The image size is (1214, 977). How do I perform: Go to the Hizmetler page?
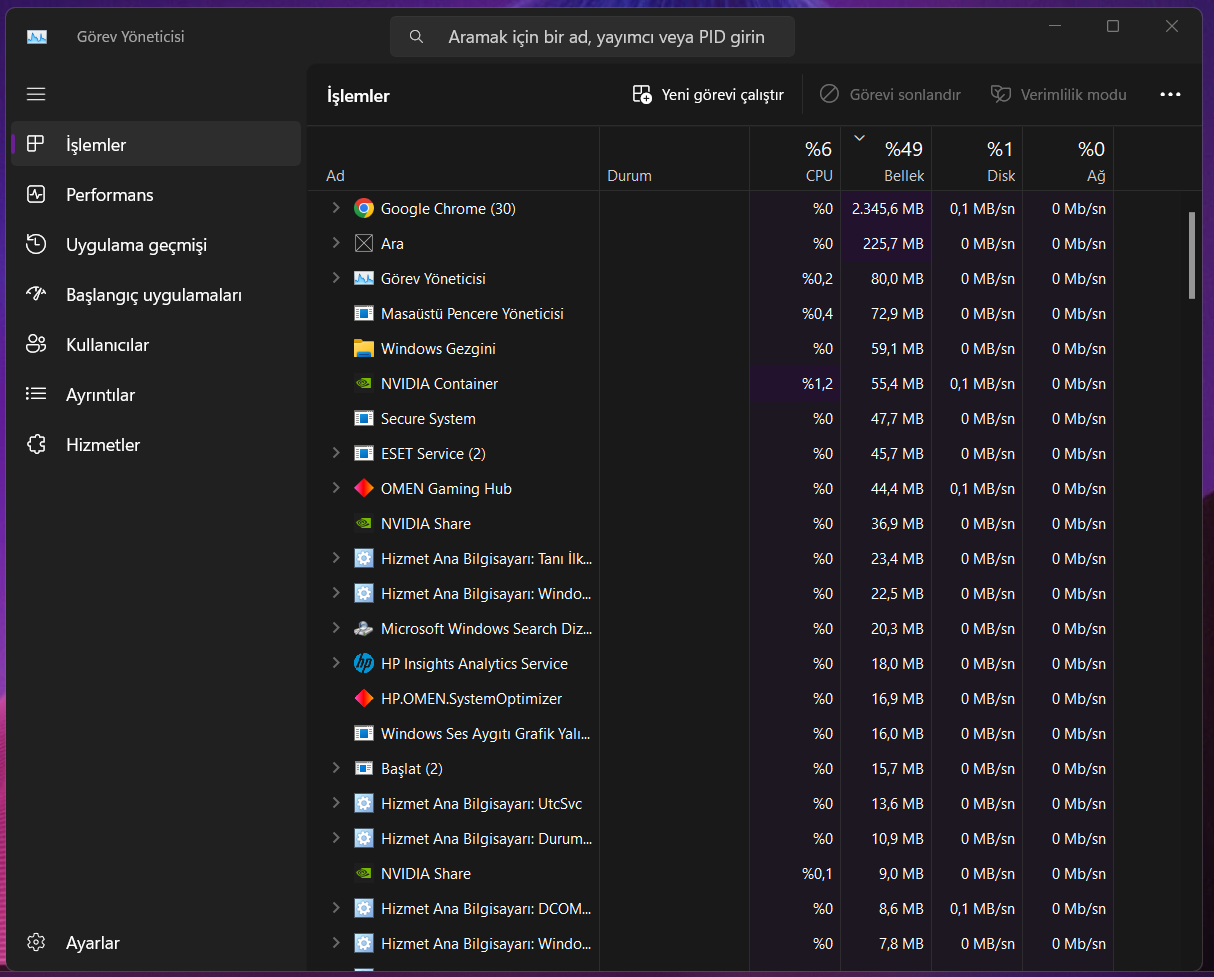point(102,445)
